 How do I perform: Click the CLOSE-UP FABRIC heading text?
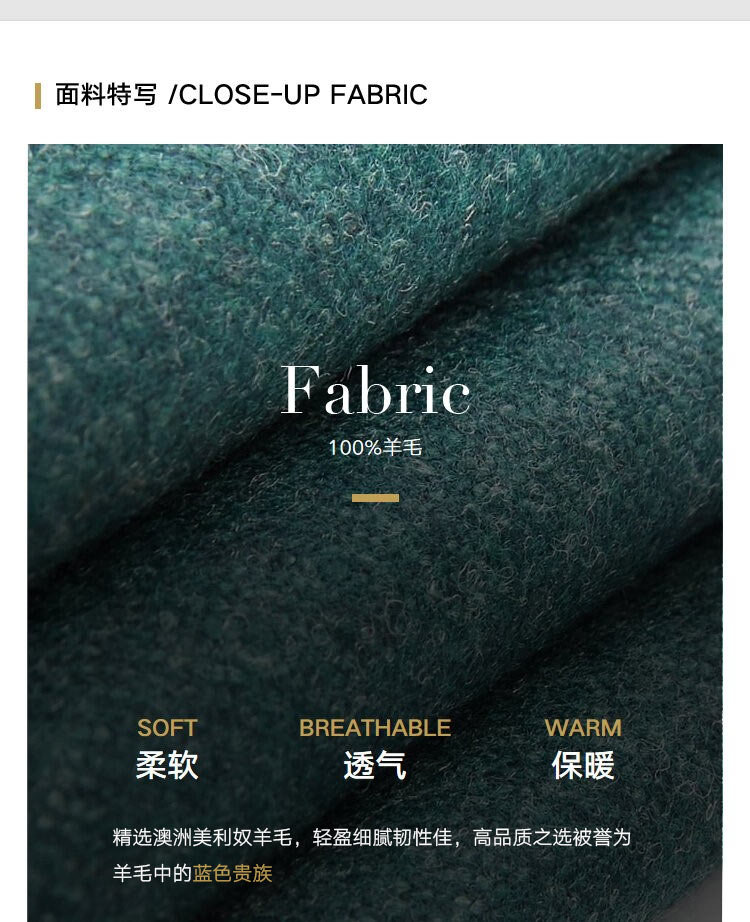(x=298, y=95)
